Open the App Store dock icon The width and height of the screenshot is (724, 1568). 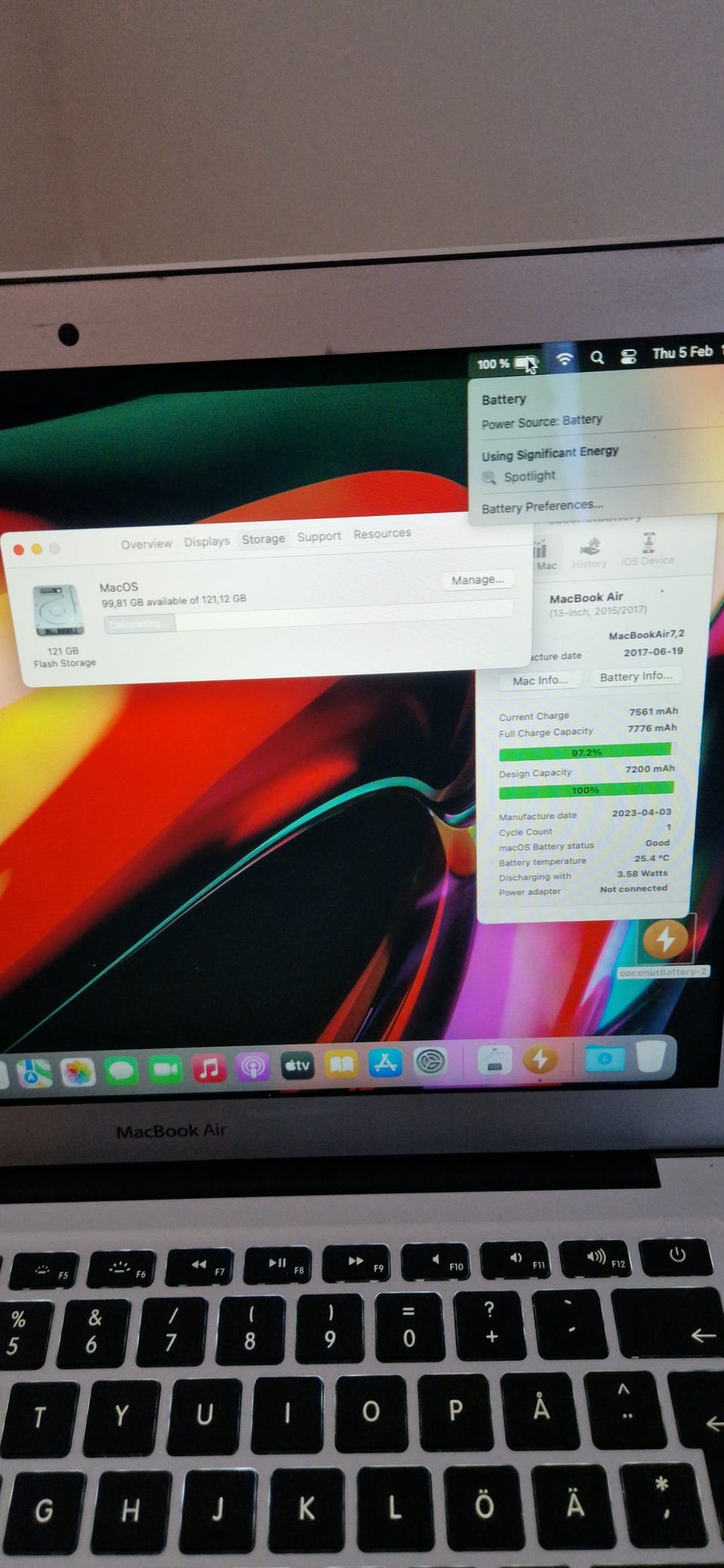pyautogui.click(x=385, y=1063)
